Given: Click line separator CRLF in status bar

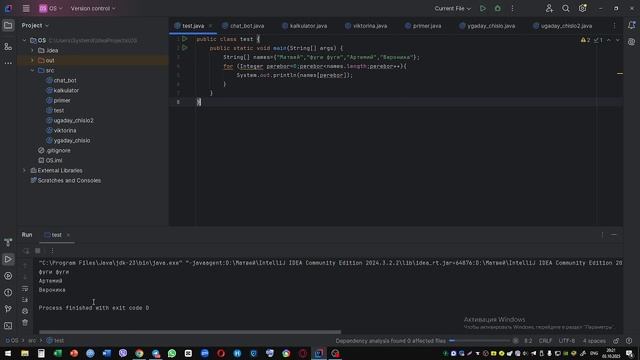Looking at the screenshot, I should coord(545,340).
